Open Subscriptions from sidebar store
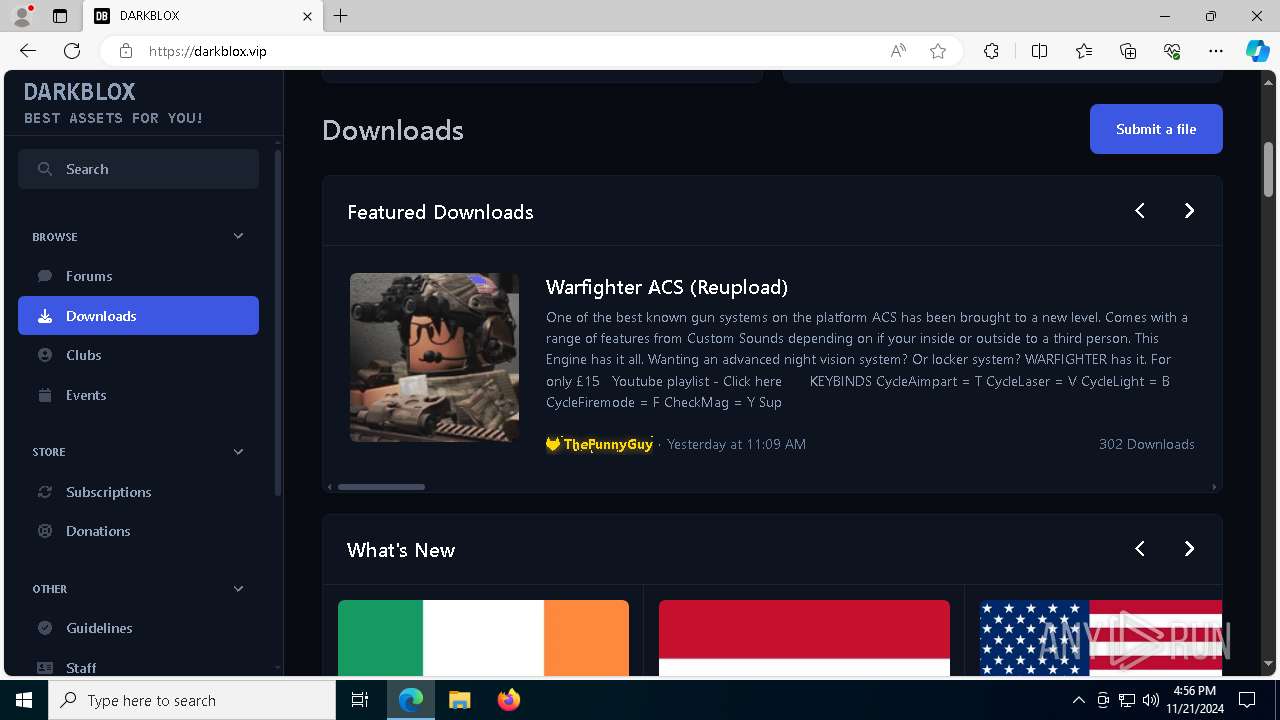This screenshot has height=720, width=1280. point(138,492)
